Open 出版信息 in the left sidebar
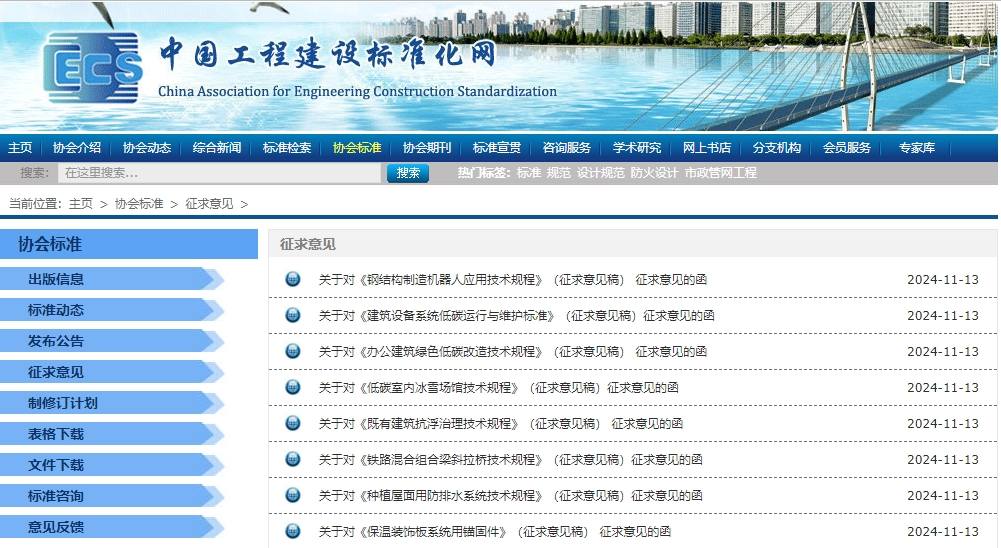The image size is (1001, 548). pyautogui.click(x=56, y=279)
